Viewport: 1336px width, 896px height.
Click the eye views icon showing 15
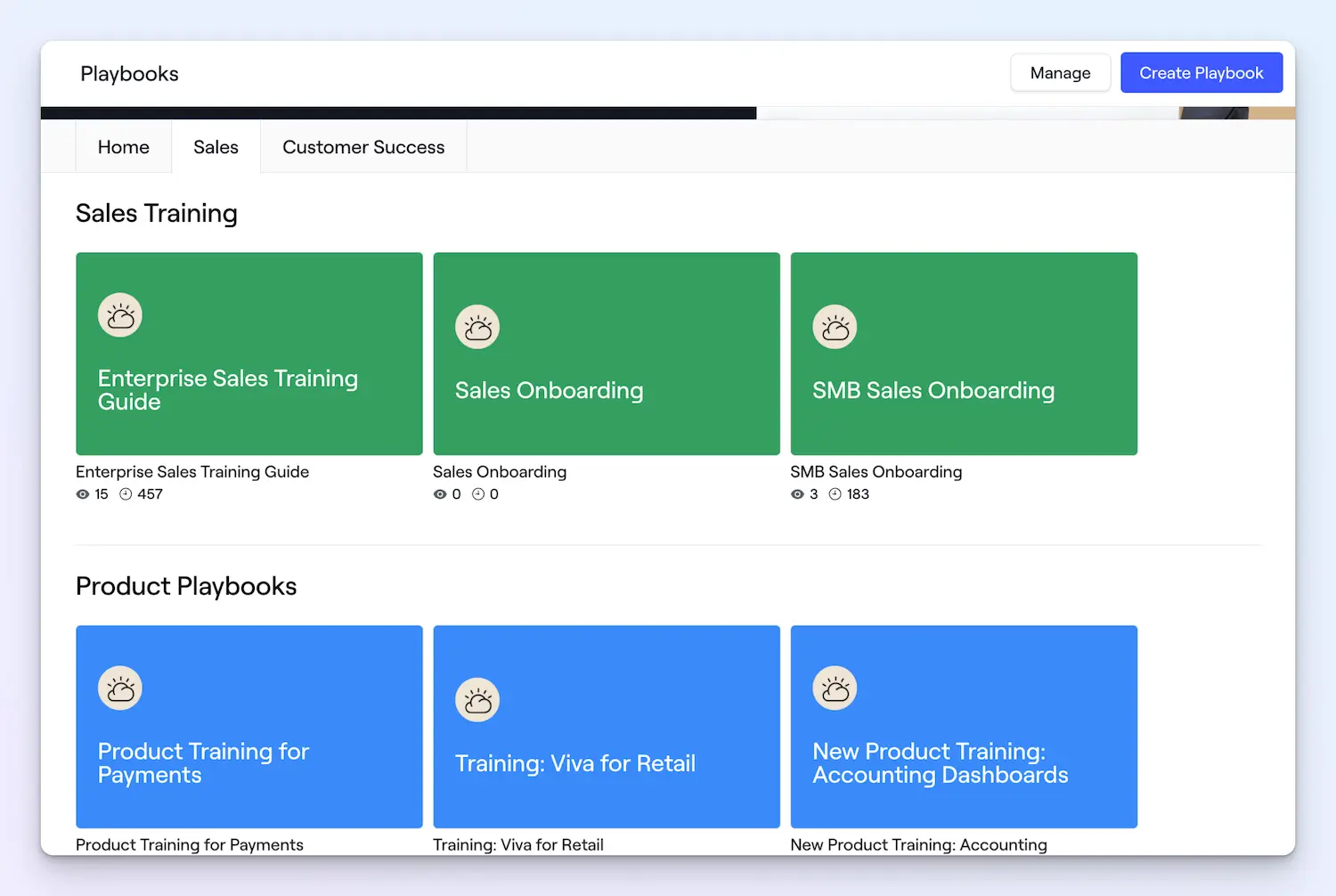(83, 494)
